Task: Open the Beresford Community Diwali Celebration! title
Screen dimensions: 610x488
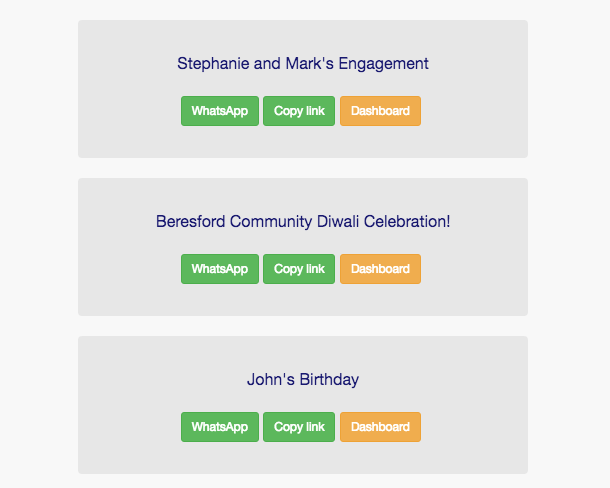Action: (303, 222)
